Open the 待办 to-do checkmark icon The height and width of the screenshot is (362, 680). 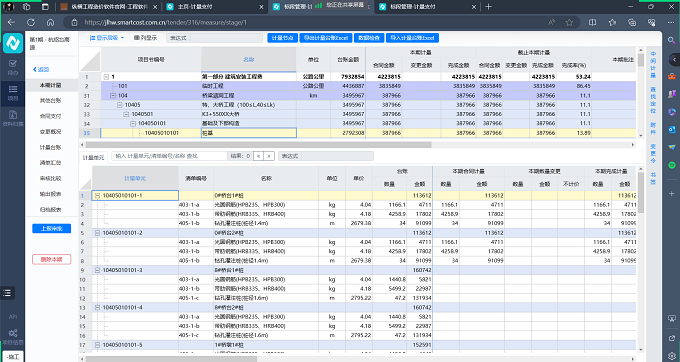point(13,64)
